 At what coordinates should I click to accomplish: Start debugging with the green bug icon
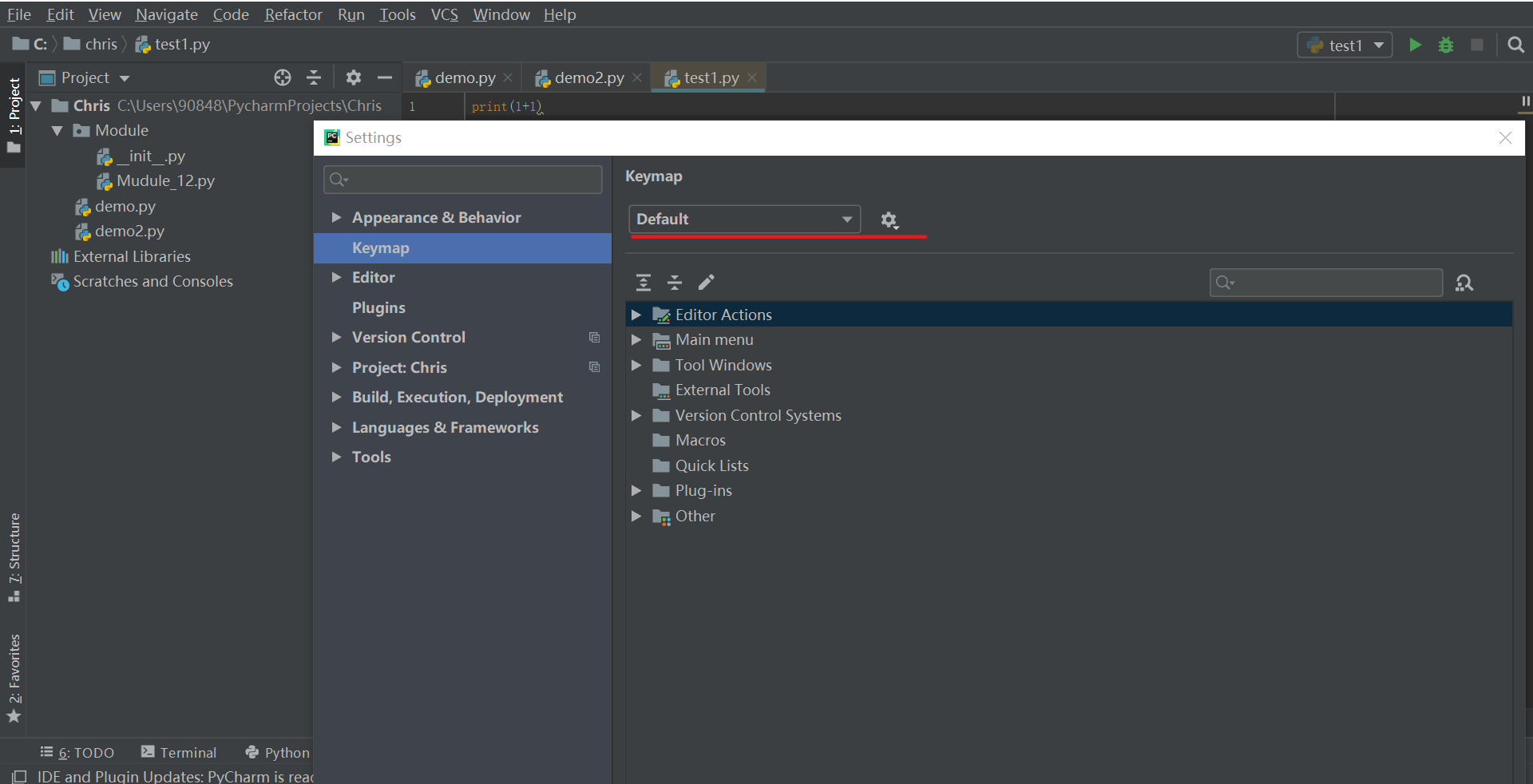pyautogui.click(x=1446, y=45)
